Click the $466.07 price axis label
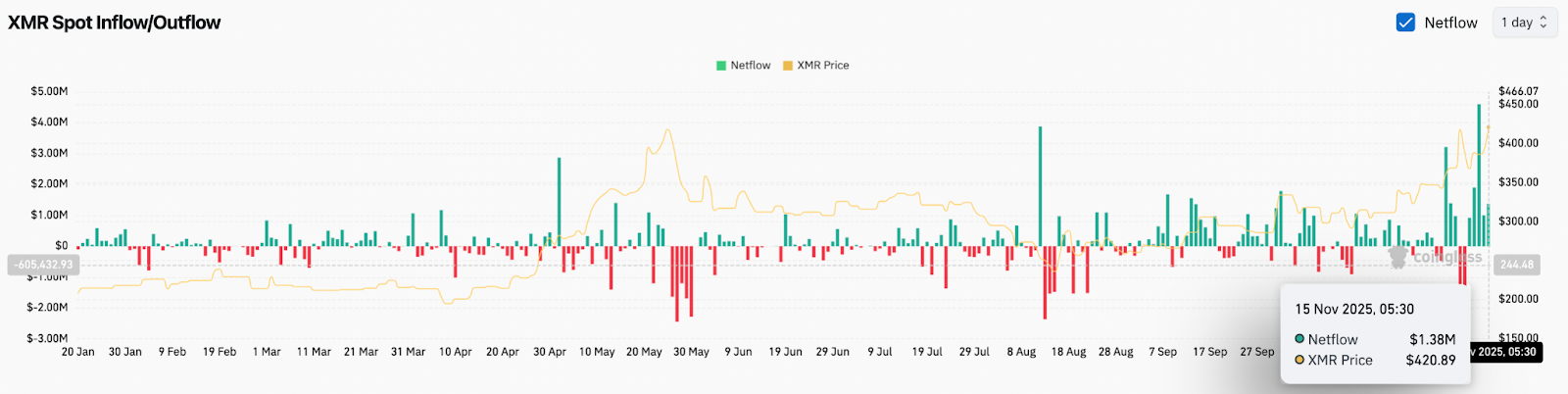The image size is (1568, 394). 1518,91
